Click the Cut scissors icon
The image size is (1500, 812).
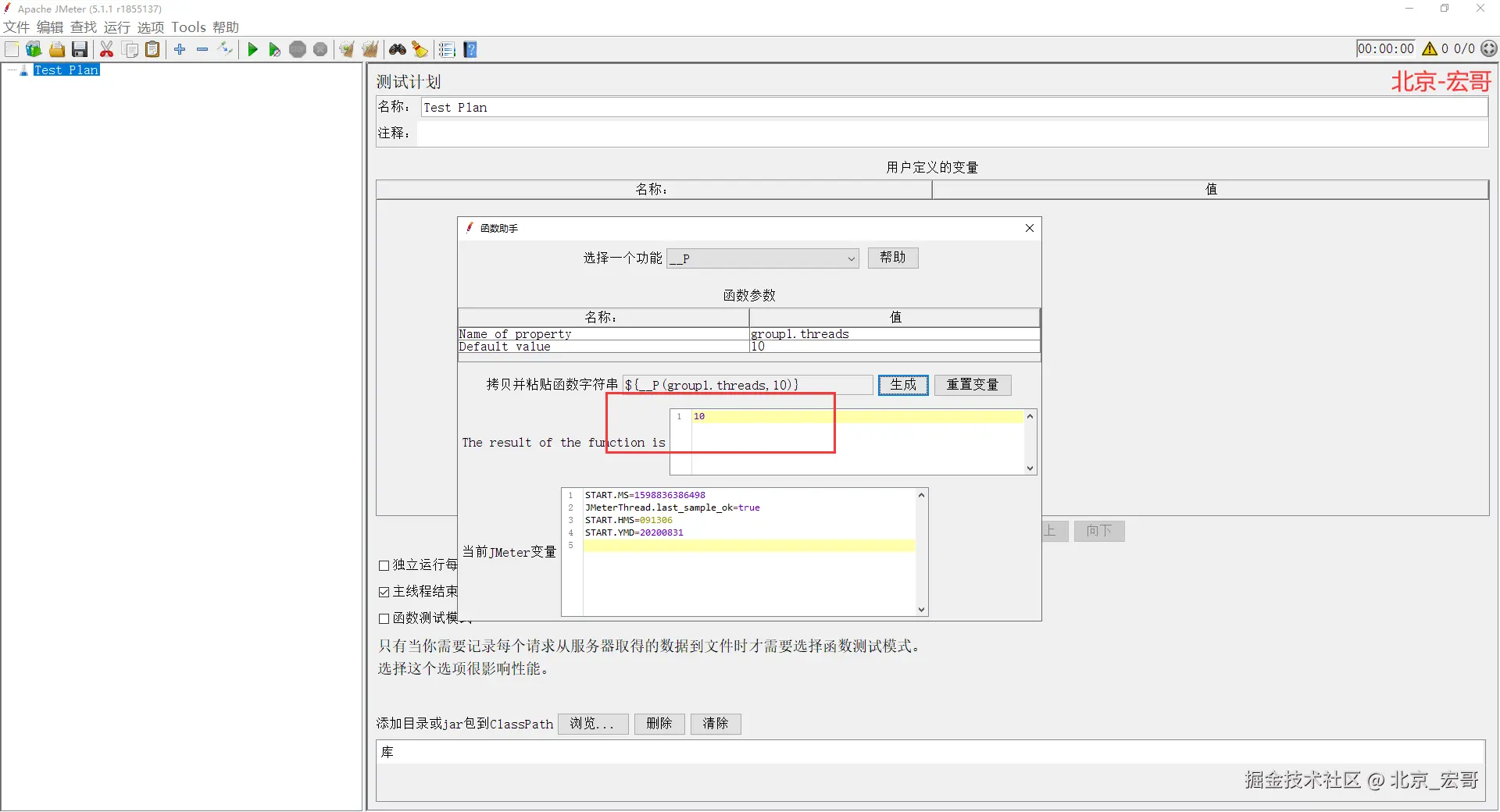107,49
